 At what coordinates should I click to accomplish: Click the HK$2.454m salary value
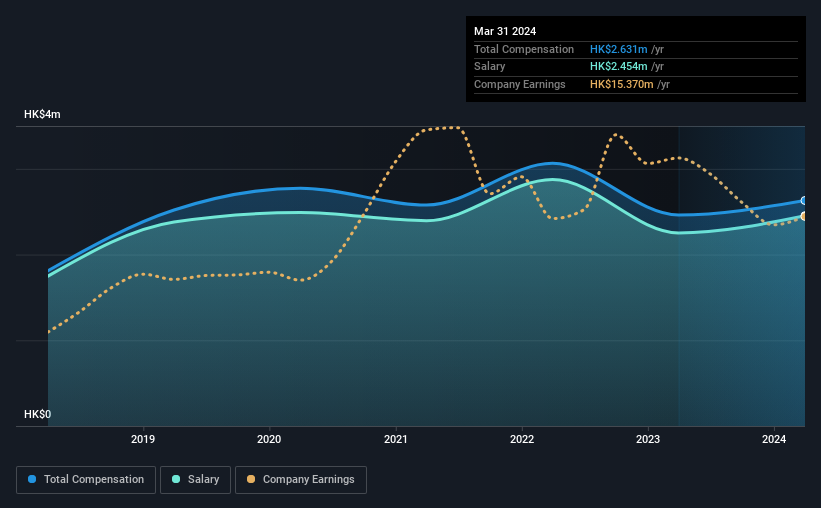pyautogui.click(x=618, y=67)
